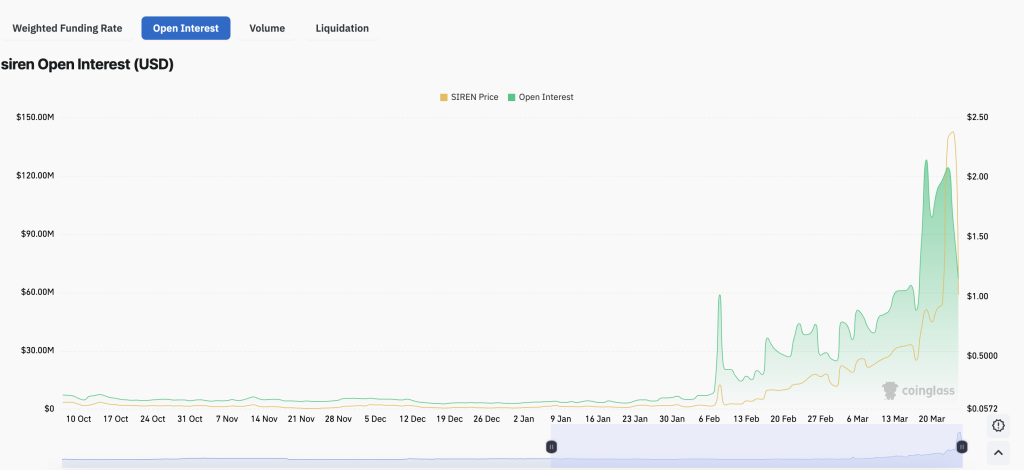Screen dimensions: 1024x470
Task: Click the left handle of range slider
Action: click(x=551, y=446)
